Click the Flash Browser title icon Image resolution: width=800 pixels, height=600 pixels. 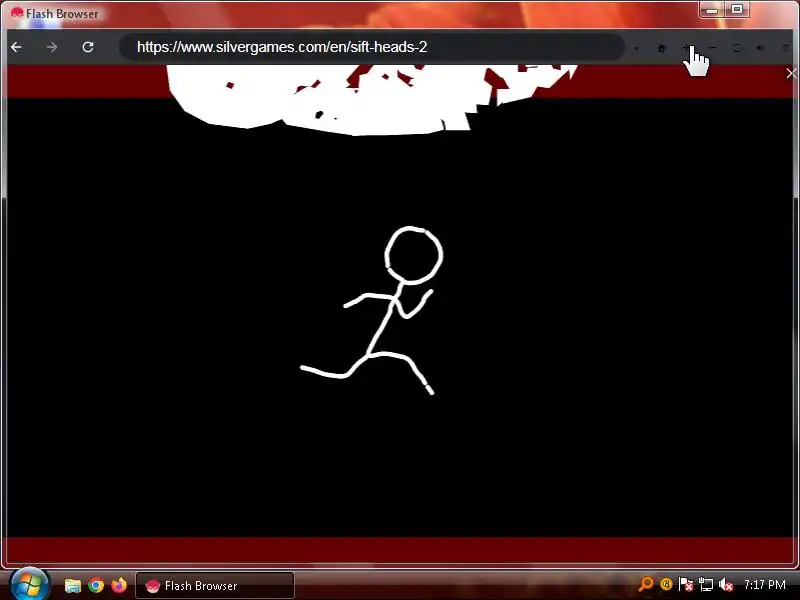(17, 12)
